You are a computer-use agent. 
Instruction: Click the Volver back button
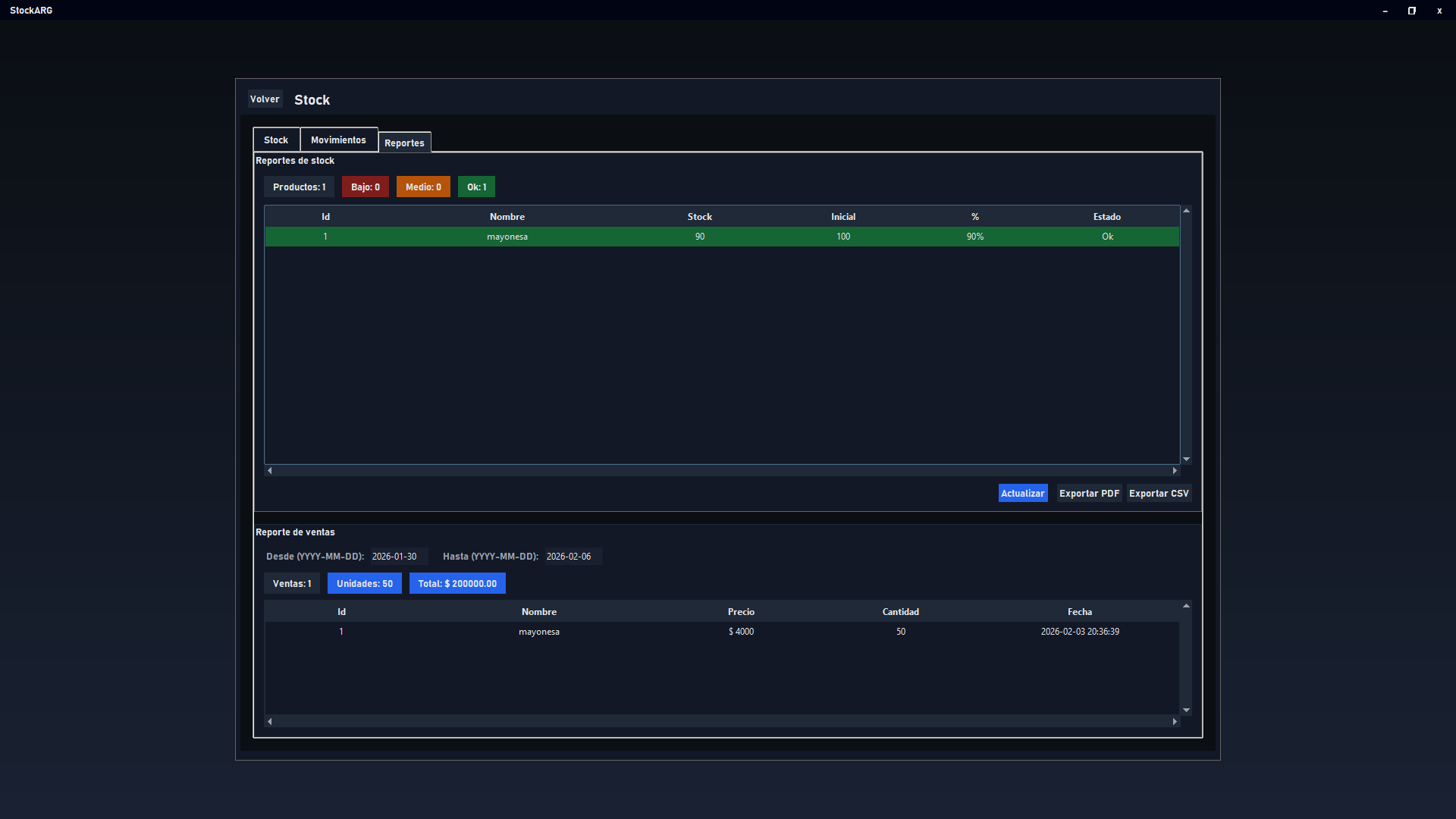point(265,99)
